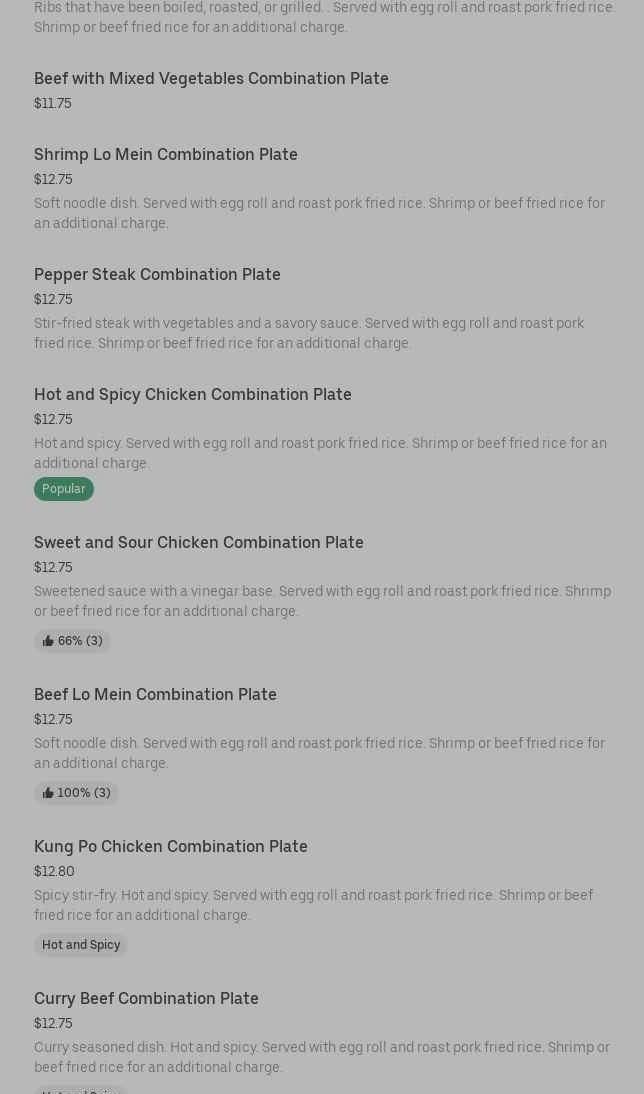The height and width of the screenshot is (1094, 644).
Task: Click the Pepper Steak stir-fried steak description
Action: tap(309, 333)
